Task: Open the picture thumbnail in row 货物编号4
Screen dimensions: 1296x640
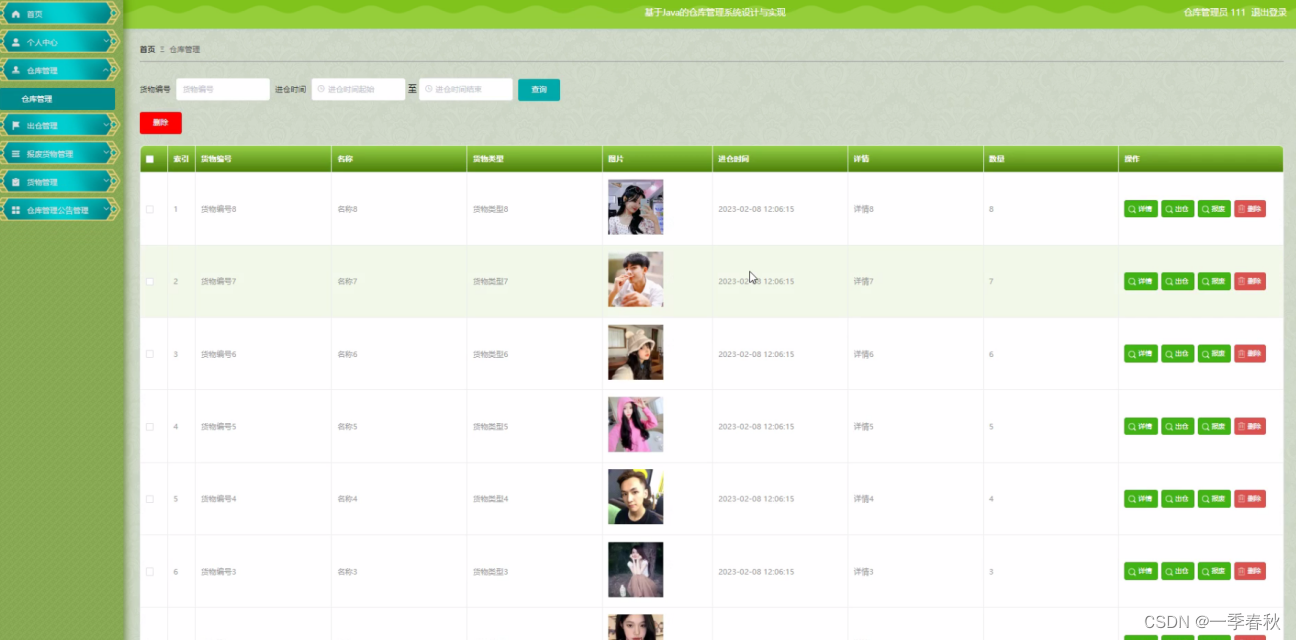Action: click(x=635, y=496)
